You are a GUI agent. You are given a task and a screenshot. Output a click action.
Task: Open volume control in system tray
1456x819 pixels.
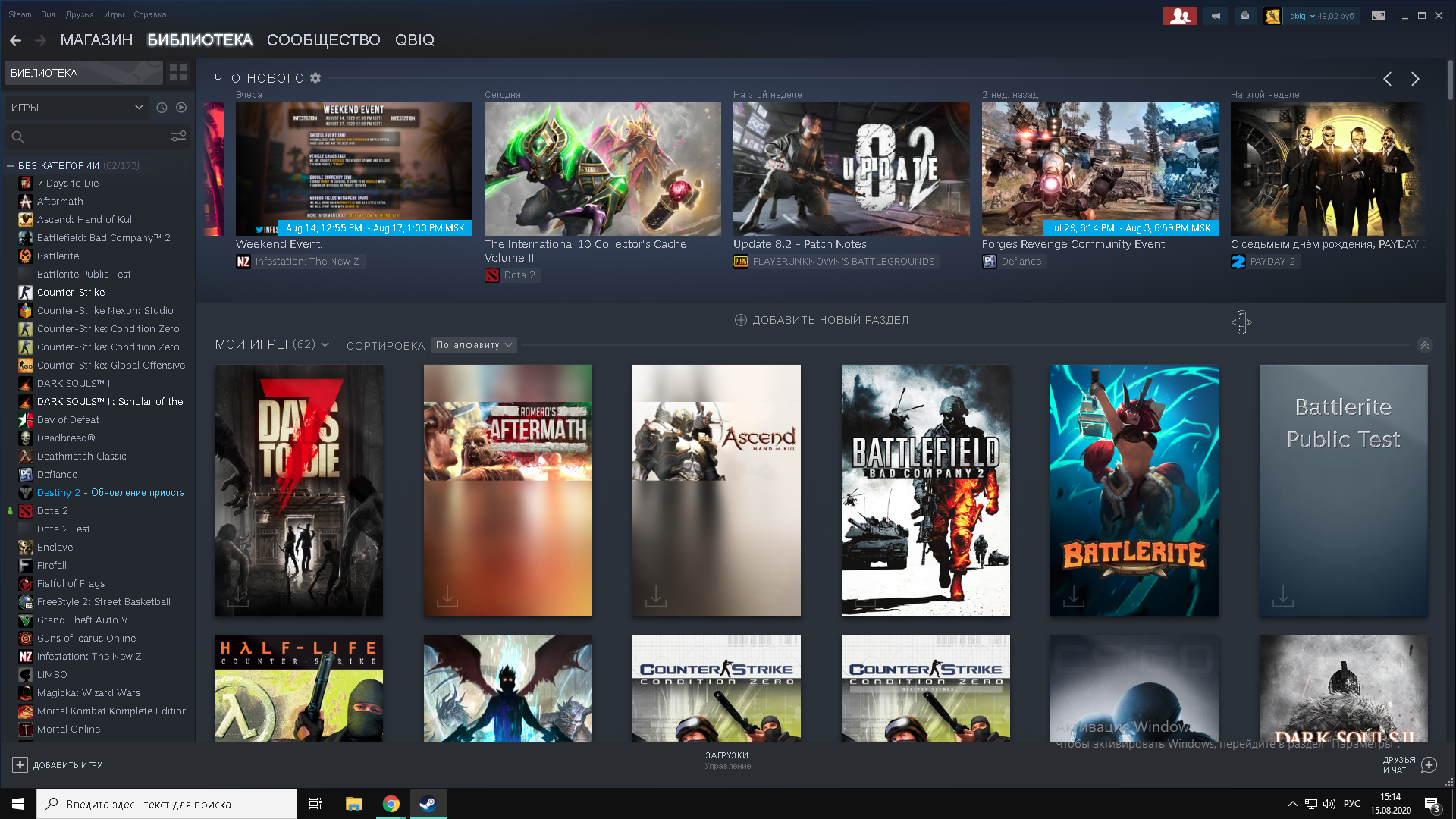1329,804
